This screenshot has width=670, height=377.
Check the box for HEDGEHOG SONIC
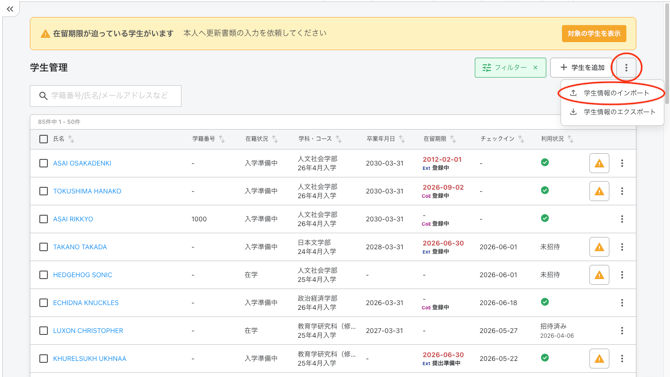point(43,275)
